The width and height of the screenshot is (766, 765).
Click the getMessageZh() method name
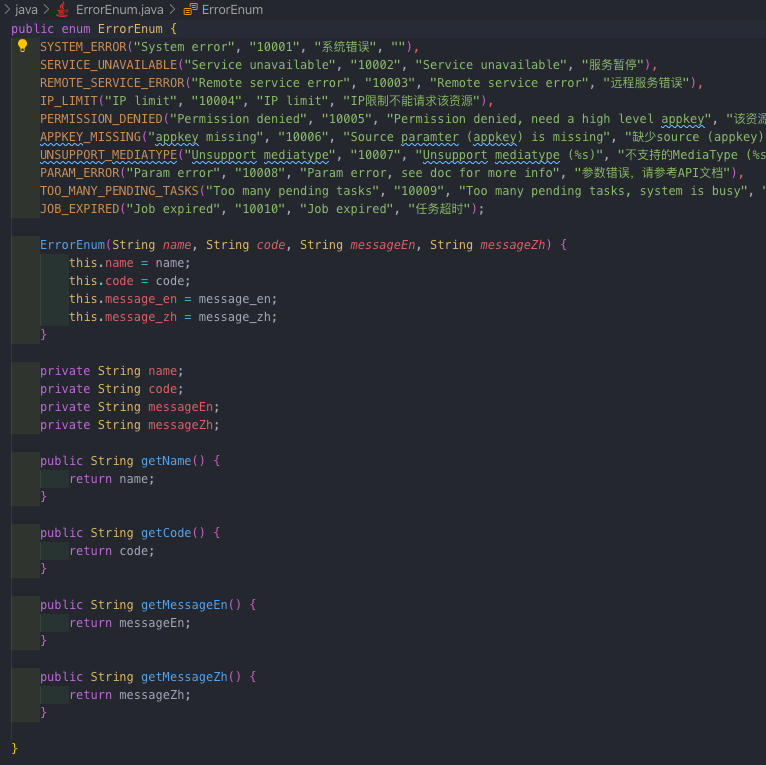(184, 677)
